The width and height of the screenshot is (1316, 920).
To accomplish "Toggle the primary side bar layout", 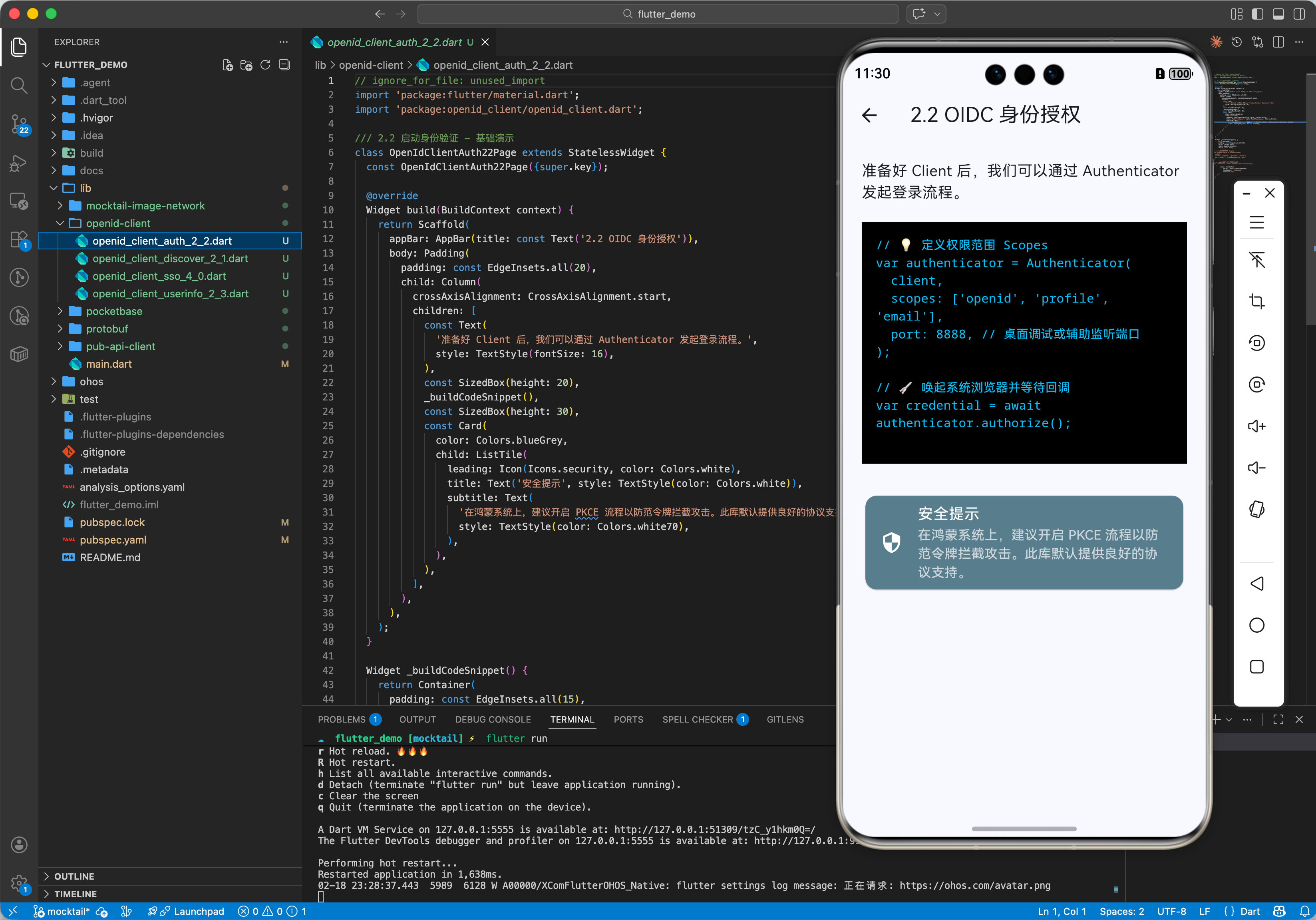I will 1258,14.
